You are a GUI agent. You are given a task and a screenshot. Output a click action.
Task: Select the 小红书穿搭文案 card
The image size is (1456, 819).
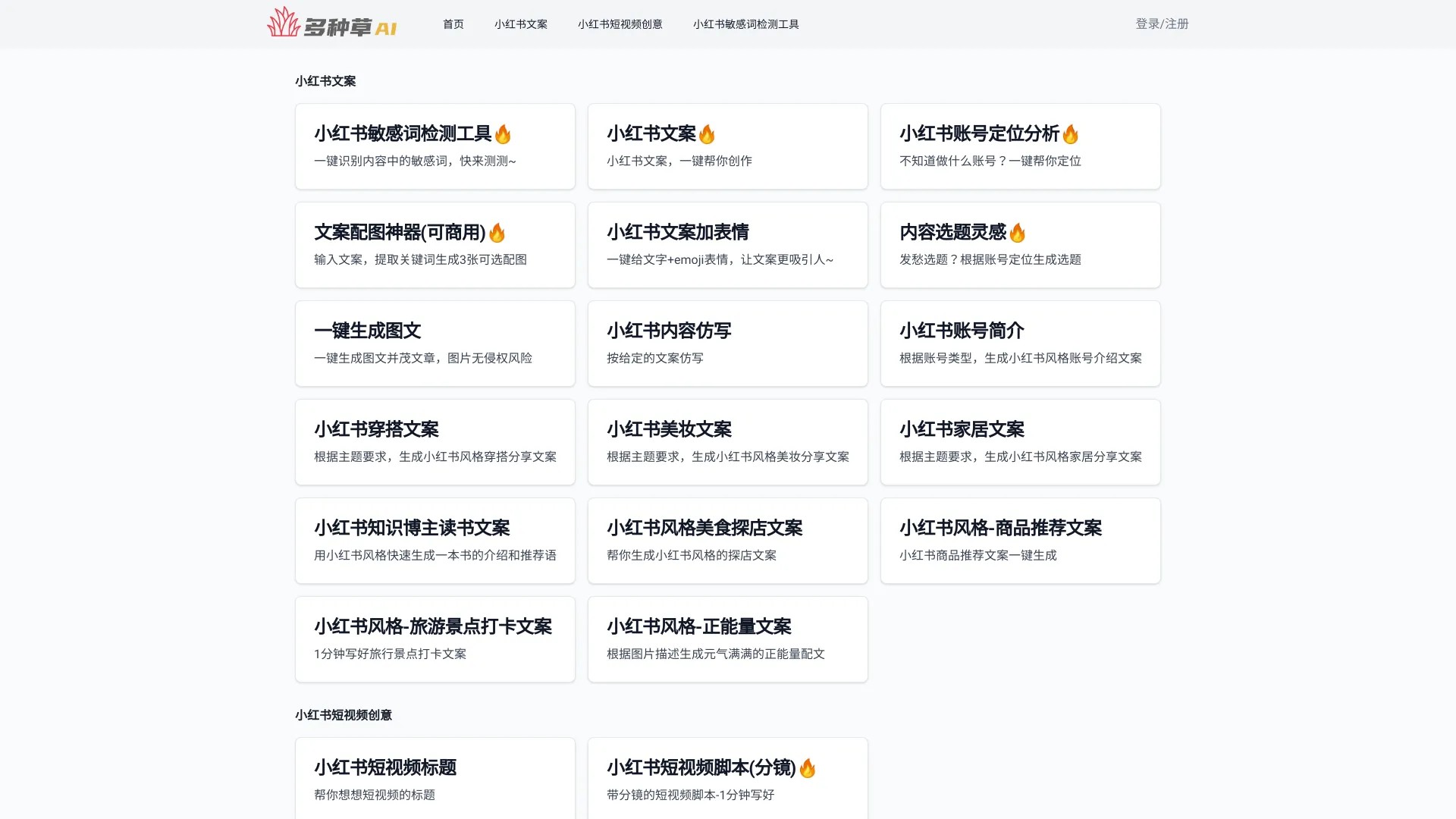(x=435, y=441)
